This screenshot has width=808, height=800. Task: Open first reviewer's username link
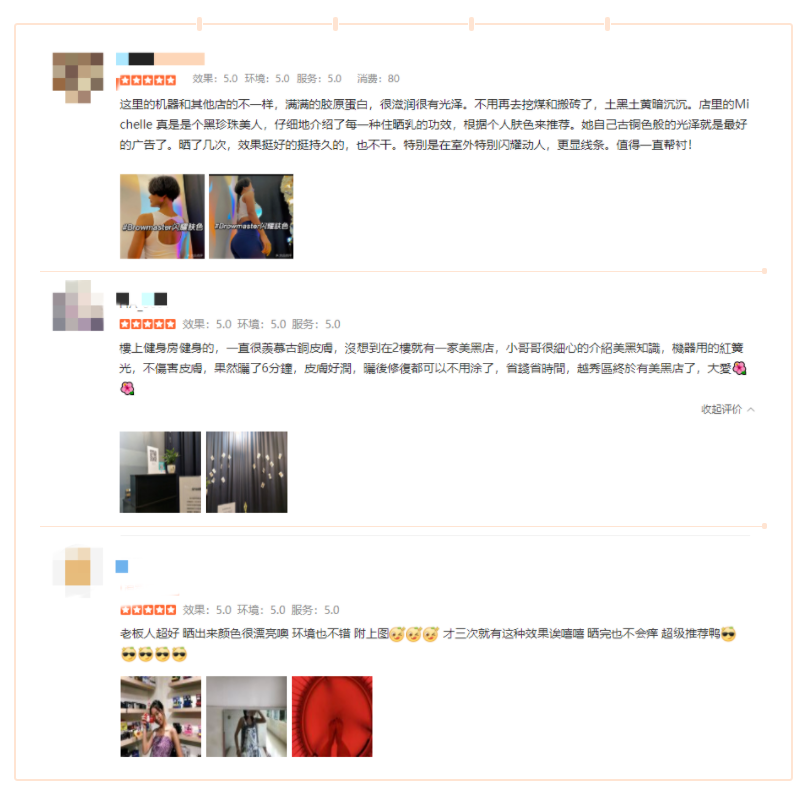[160, 59]
